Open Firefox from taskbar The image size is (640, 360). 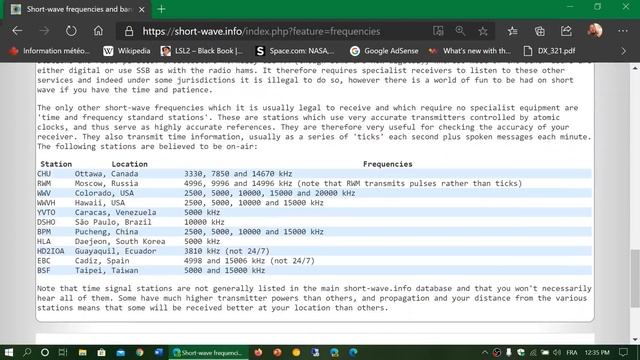click(258, 352)
